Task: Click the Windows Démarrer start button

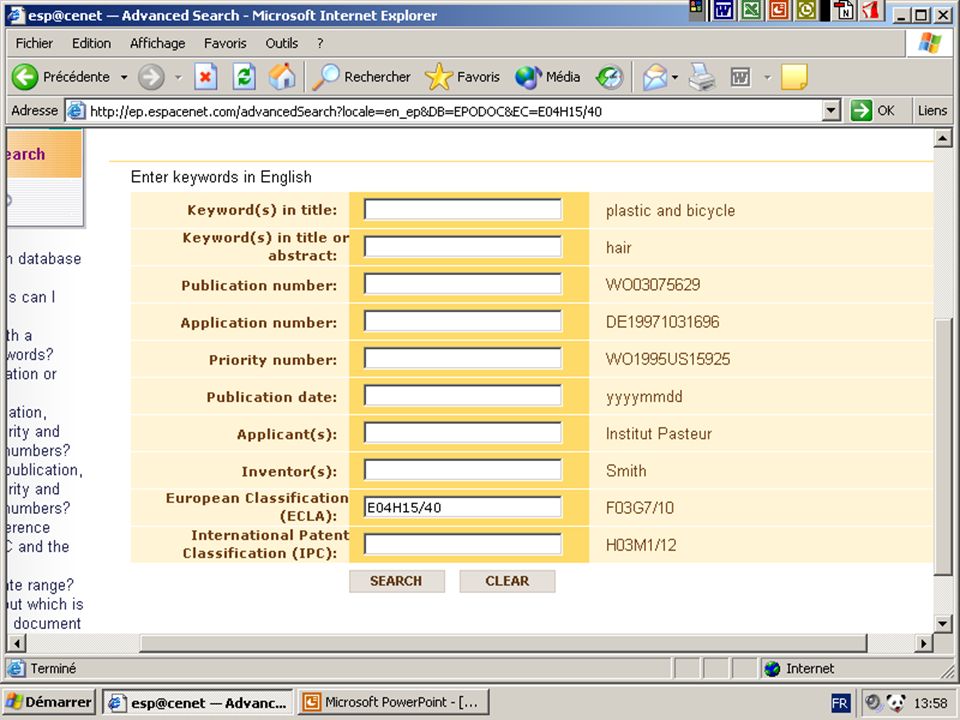Action: [49, 702]
